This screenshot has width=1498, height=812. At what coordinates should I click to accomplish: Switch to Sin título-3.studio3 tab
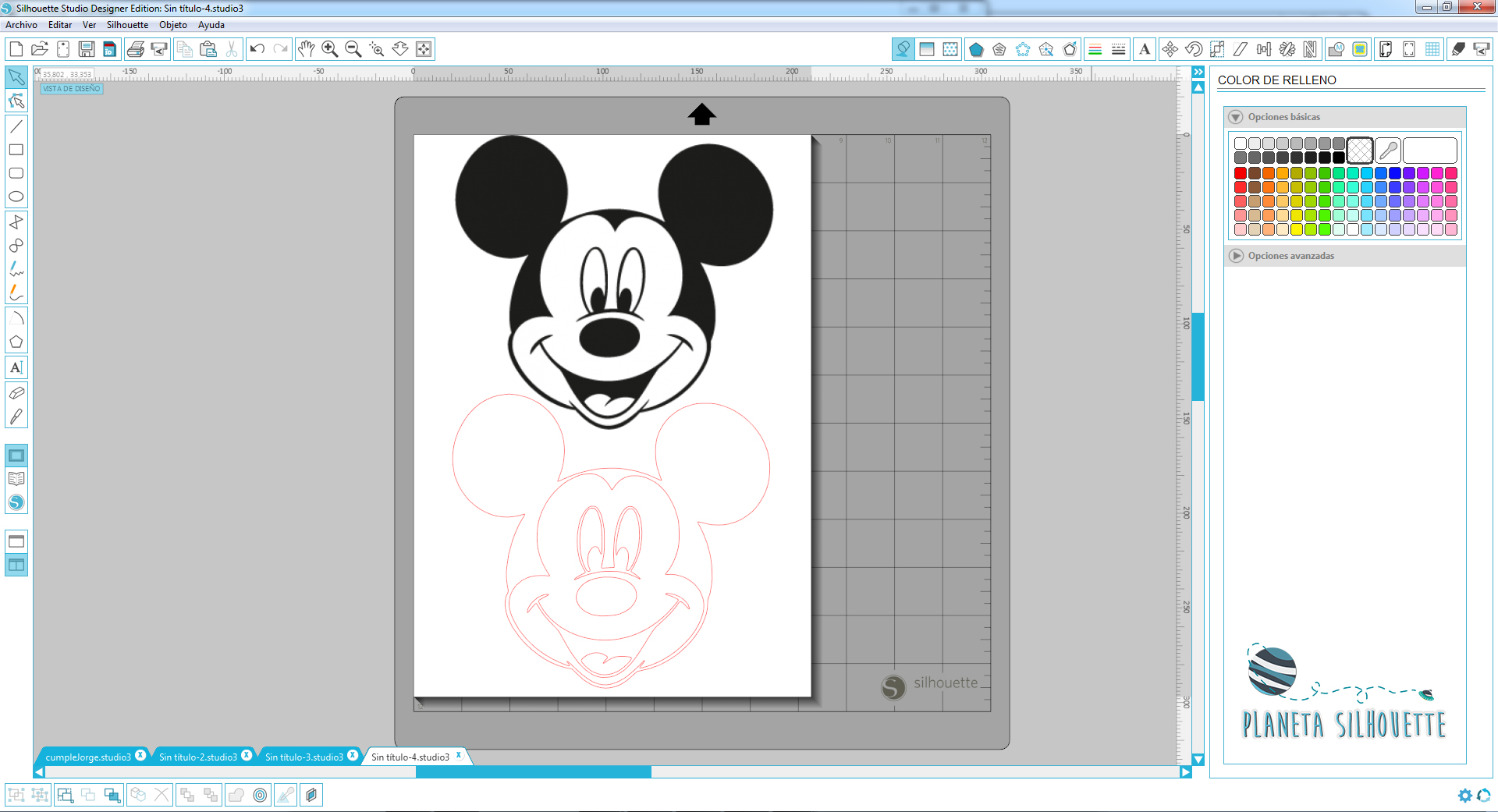coord(304,757)
